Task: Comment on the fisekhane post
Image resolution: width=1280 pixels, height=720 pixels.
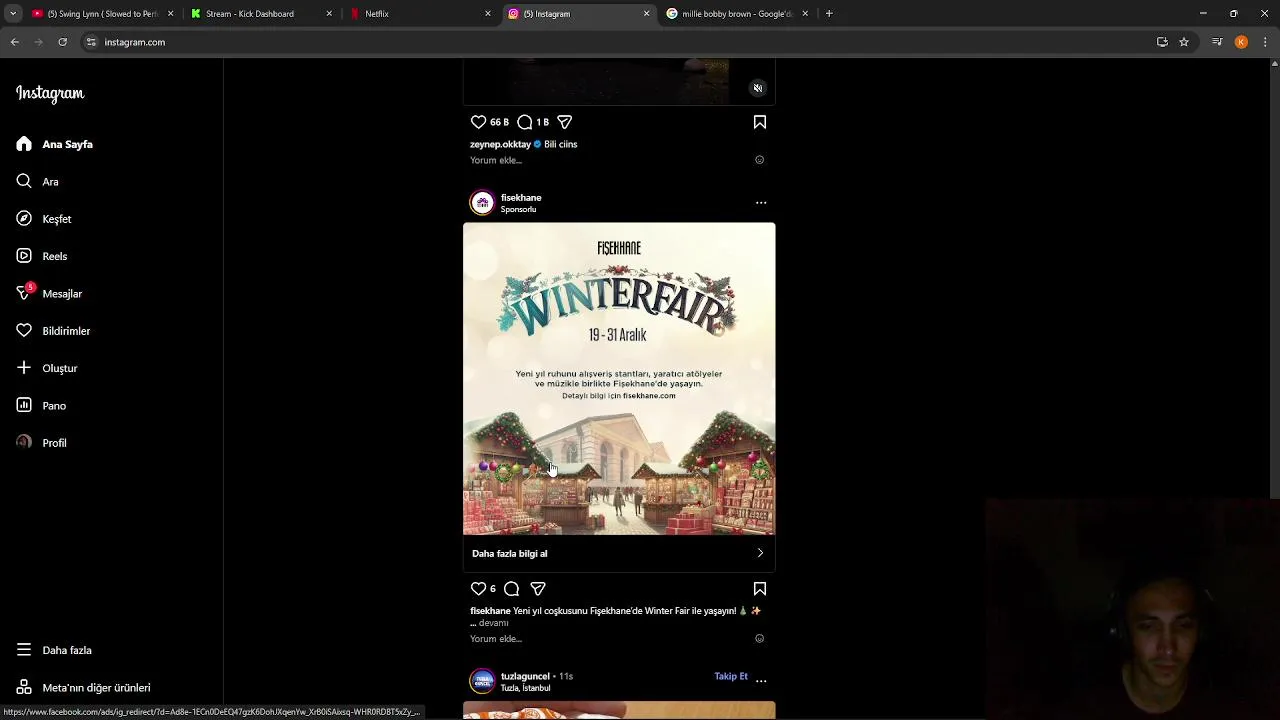Action: 511,589
